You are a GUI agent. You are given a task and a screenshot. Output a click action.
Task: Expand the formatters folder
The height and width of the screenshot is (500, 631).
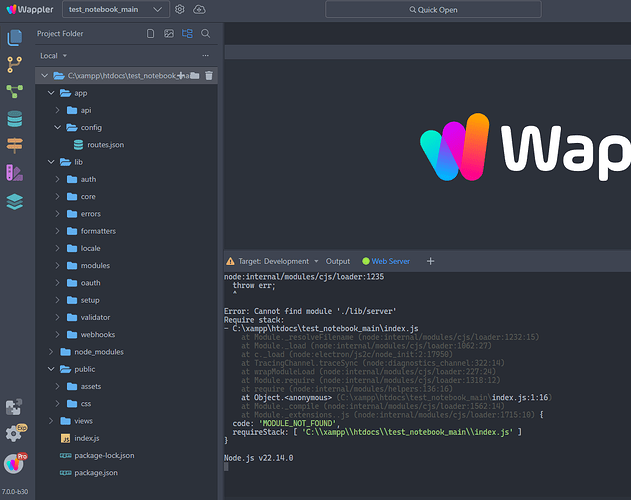tap(58, 231)
